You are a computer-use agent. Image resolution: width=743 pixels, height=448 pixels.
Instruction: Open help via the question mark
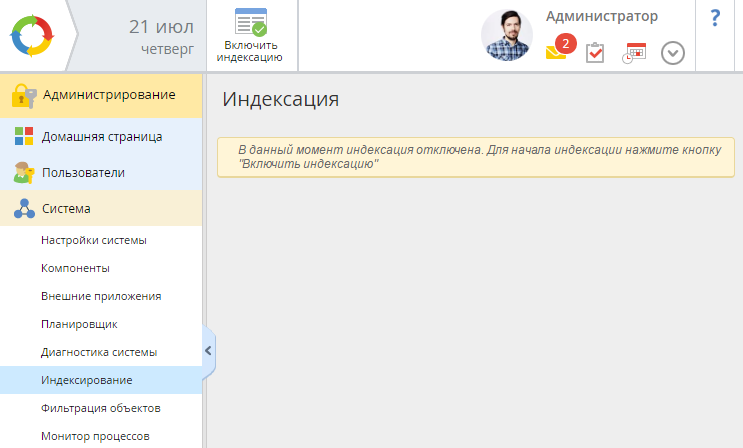click(x=715, y=18)
